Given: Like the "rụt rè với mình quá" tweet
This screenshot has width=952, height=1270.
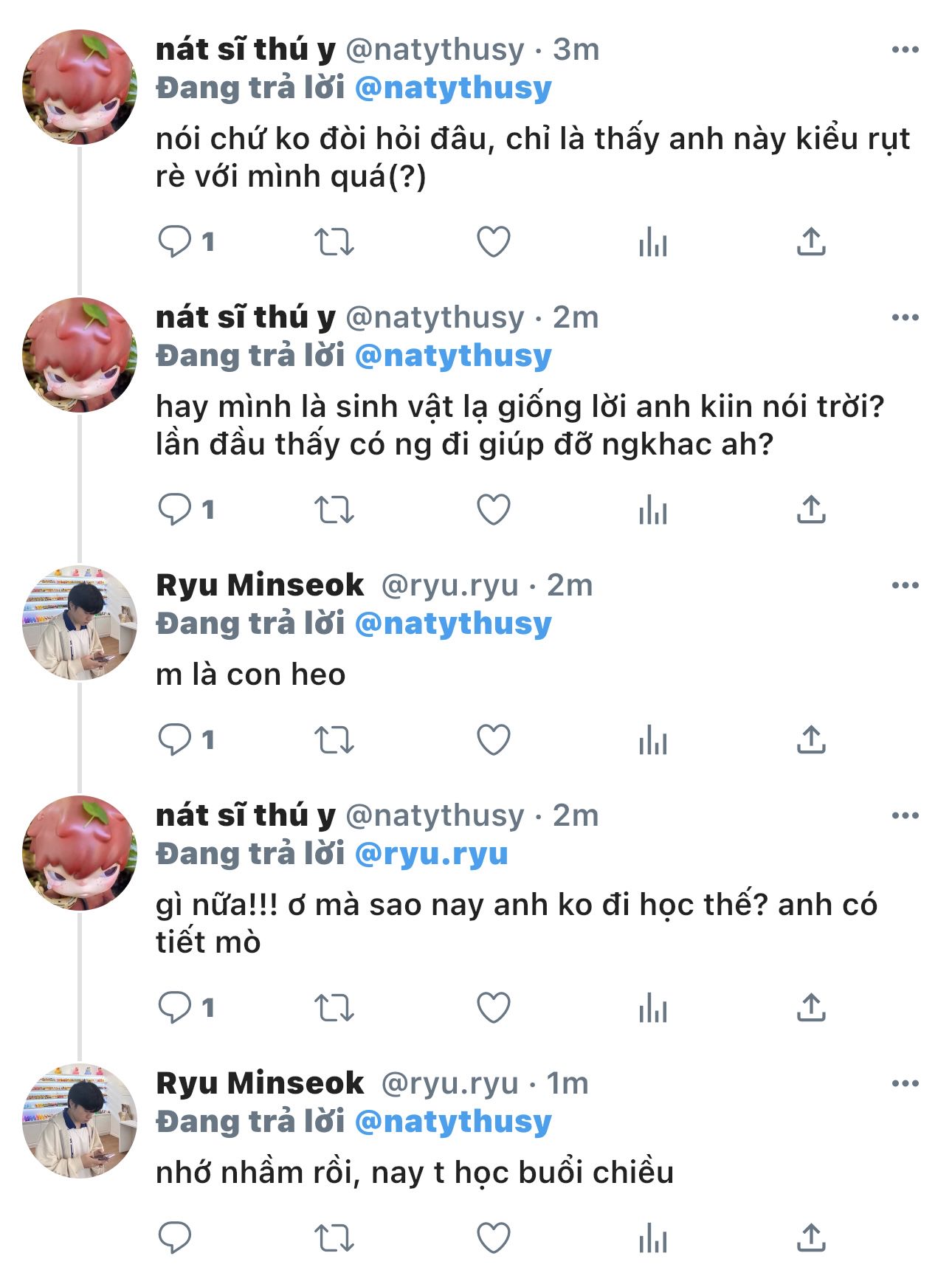Looking at the screenshot, I should 494,242.
